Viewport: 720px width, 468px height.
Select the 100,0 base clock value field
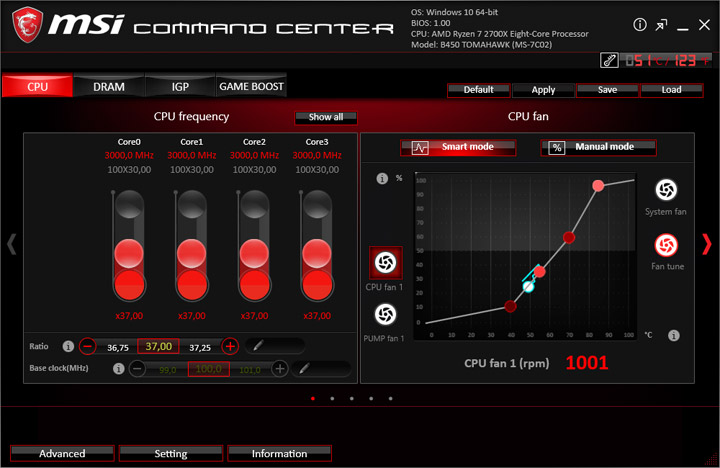(x=208, y=369)
